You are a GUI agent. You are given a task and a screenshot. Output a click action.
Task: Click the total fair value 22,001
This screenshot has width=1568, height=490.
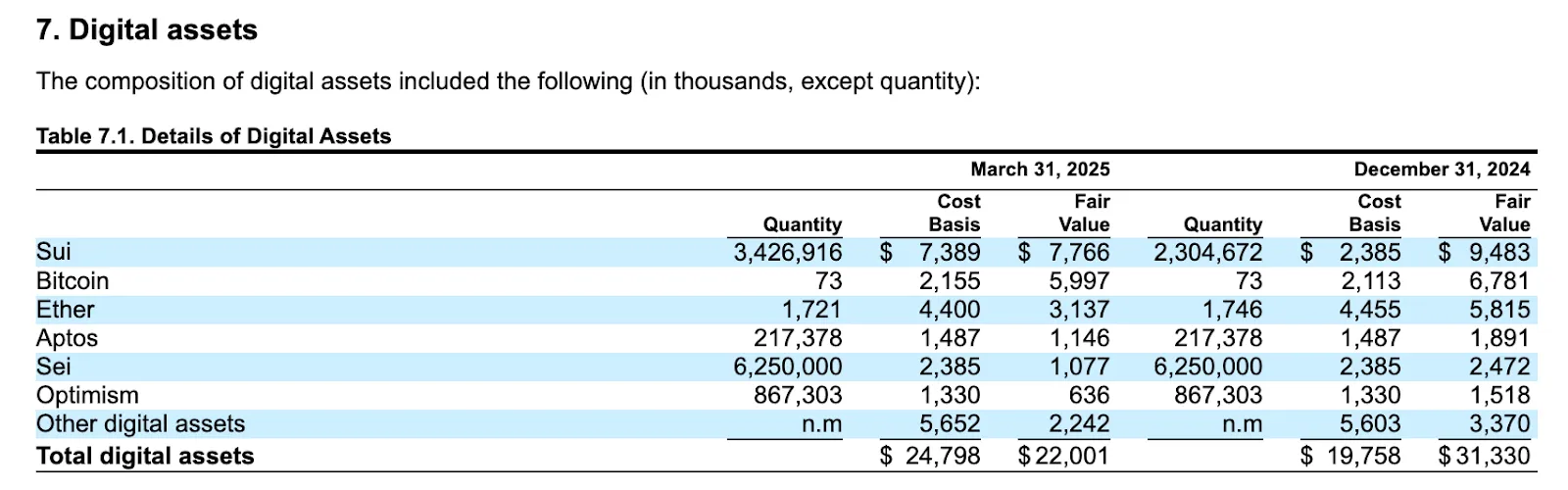point(1071,456)
